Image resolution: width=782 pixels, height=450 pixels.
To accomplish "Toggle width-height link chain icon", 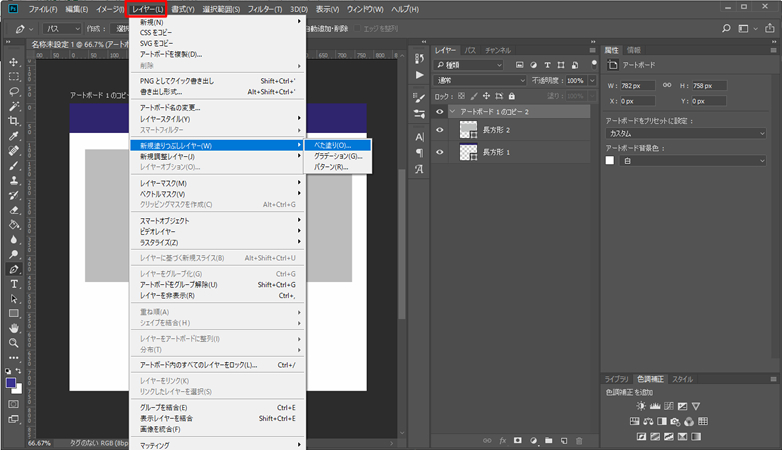I will pyautogui.click(x=667, y=85).
